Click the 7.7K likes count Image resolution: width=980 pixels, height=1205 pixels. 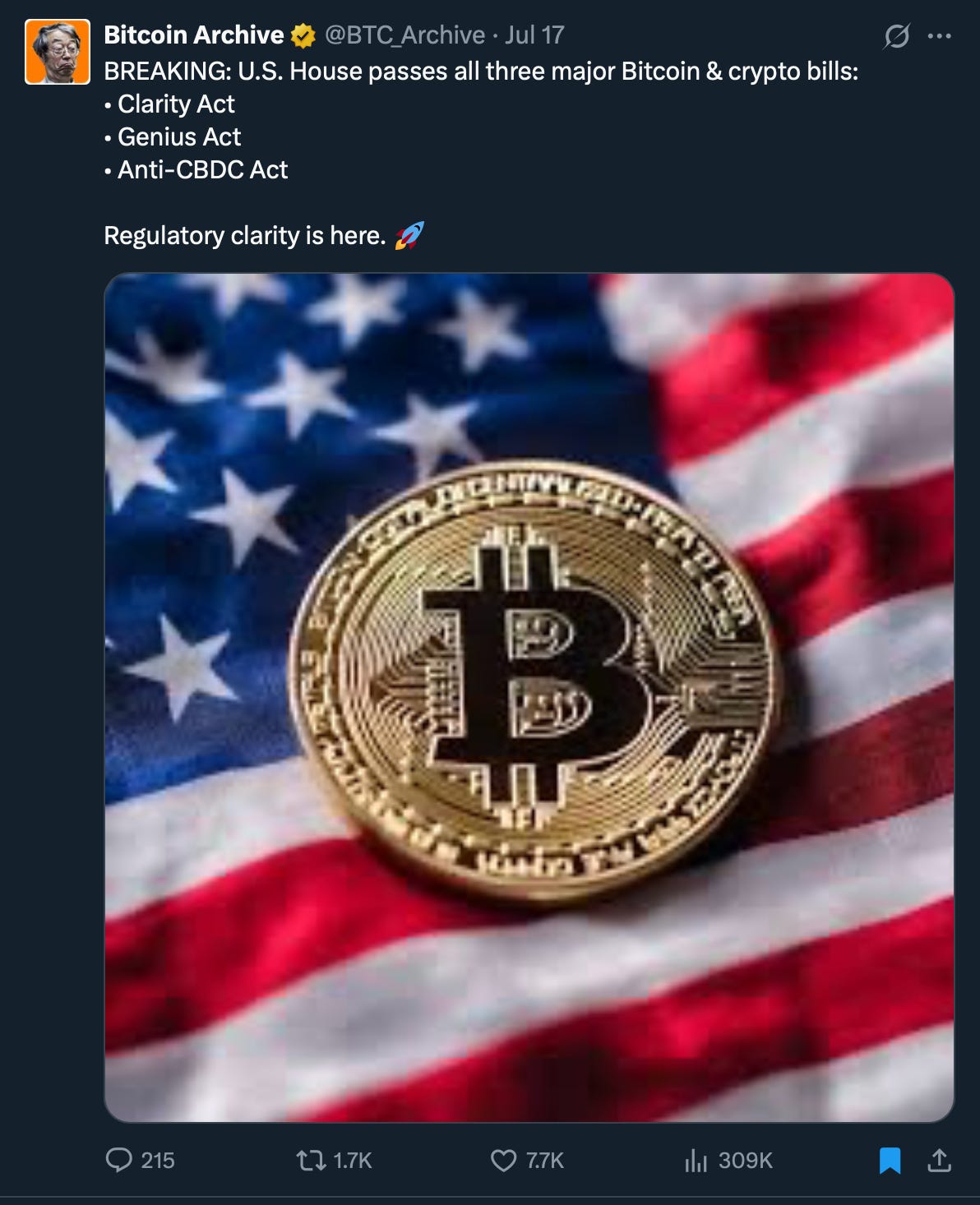(x=545, y=1161)
